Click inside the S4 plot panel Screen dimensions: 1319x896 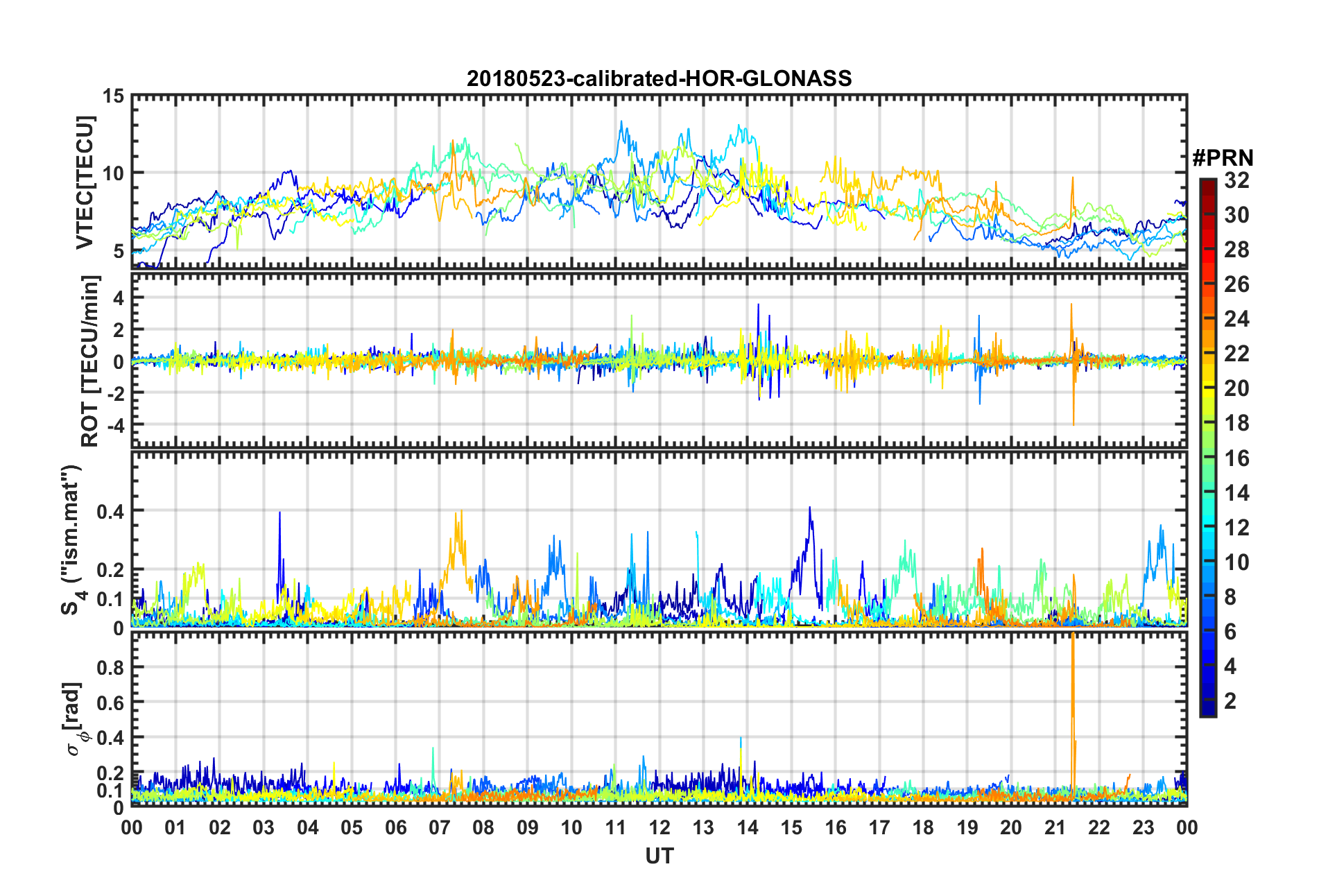point(659,540)
